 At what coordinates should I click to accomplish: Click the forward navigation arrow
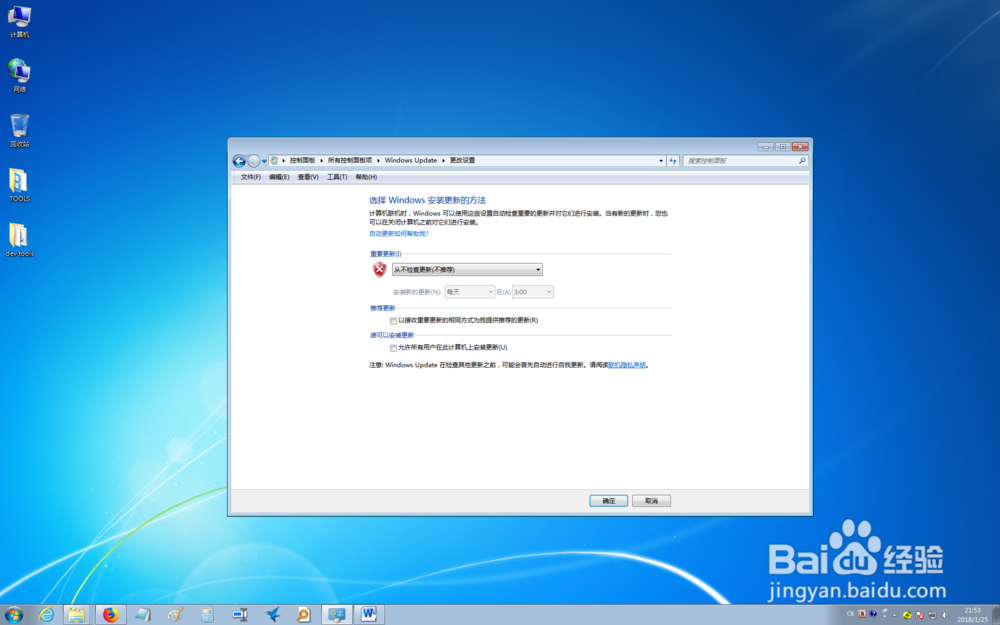254,161
